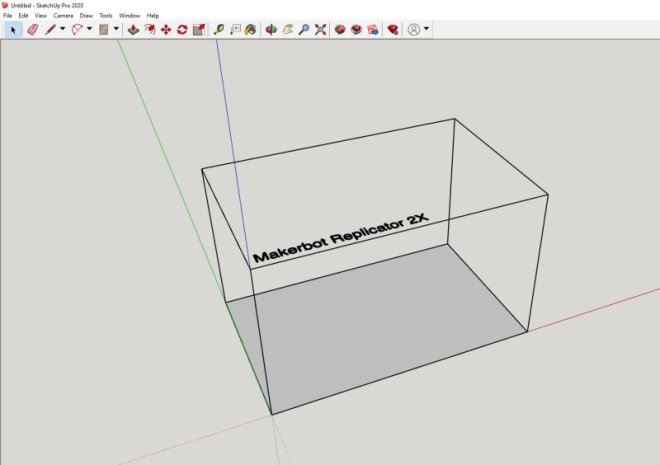Select the Offset tool
660x465 pixels.
click(x=149, y=30)
